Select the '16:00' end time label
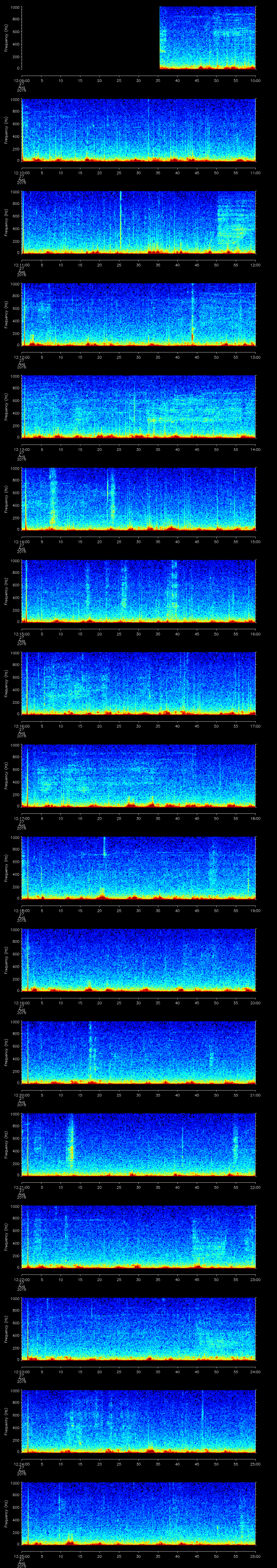The image size is (277, 1568). click(256, 634)
